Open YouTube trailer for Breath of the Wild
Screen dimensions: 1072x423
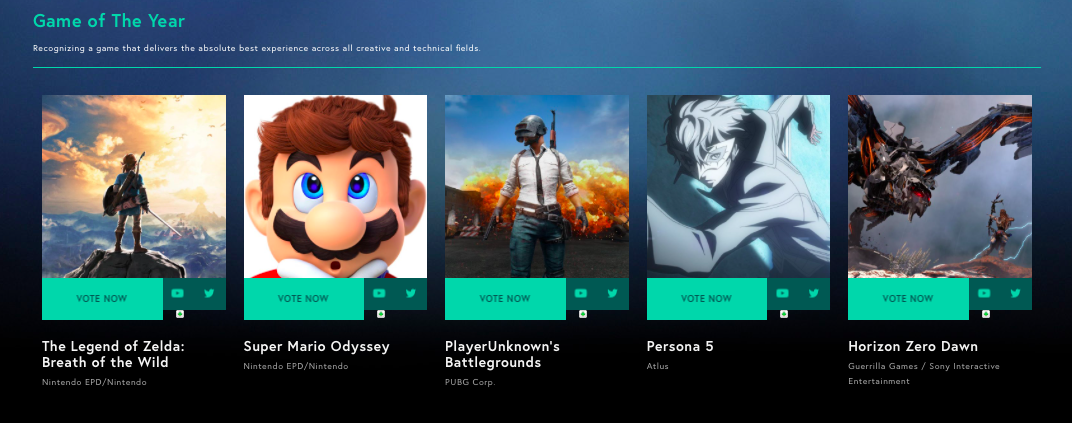point(178,293)
